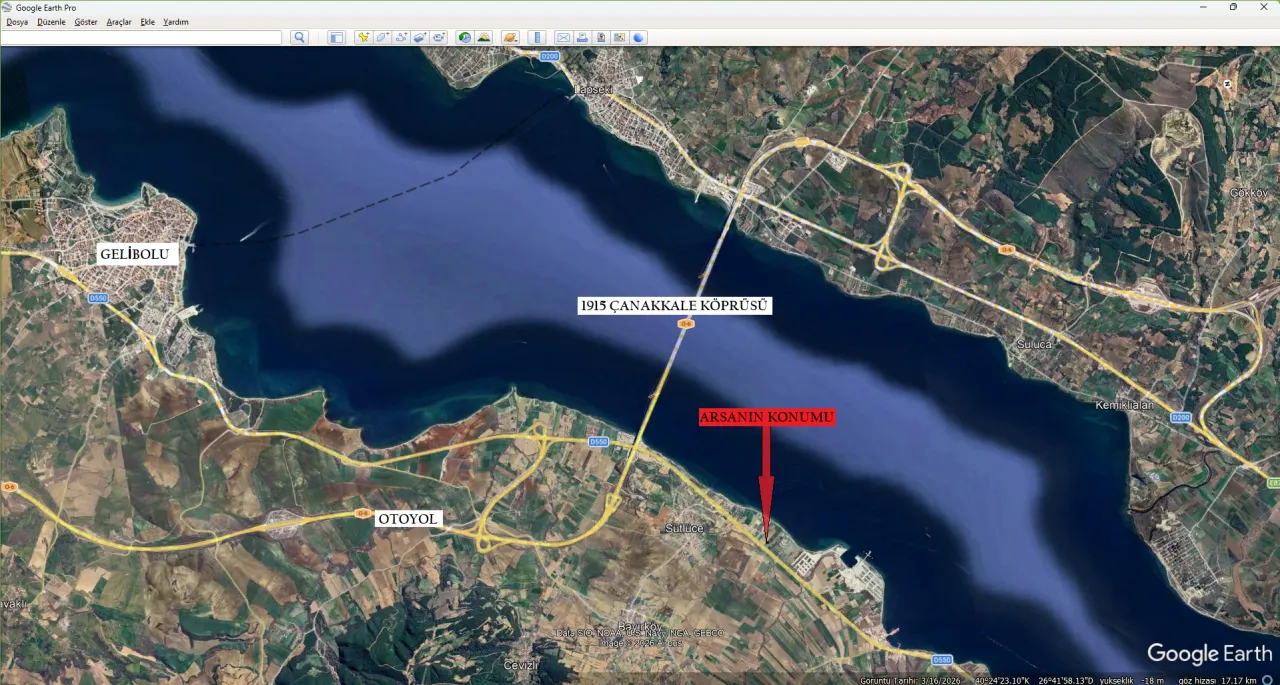Click the Cevizli place label

tap(520, 665)
